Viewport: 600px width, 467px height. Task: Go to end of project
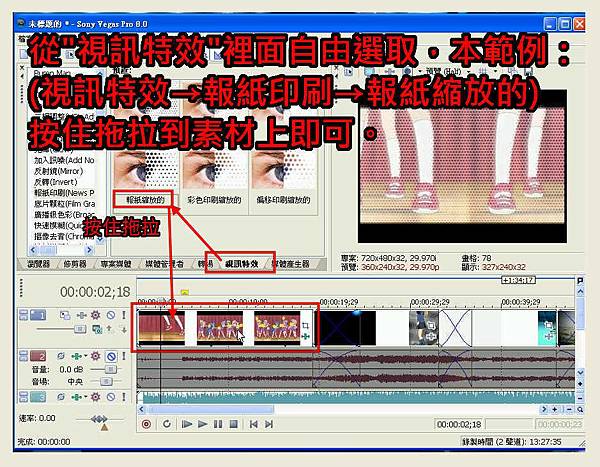(x=269, y=424)
